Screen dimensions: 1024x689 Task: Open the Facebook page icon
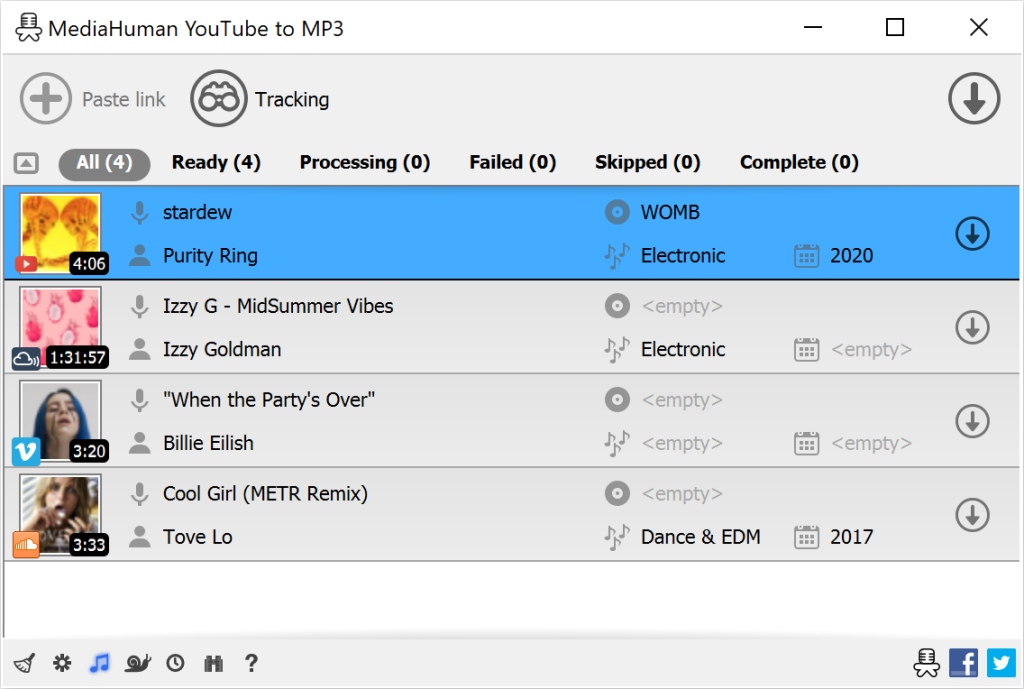963,663
